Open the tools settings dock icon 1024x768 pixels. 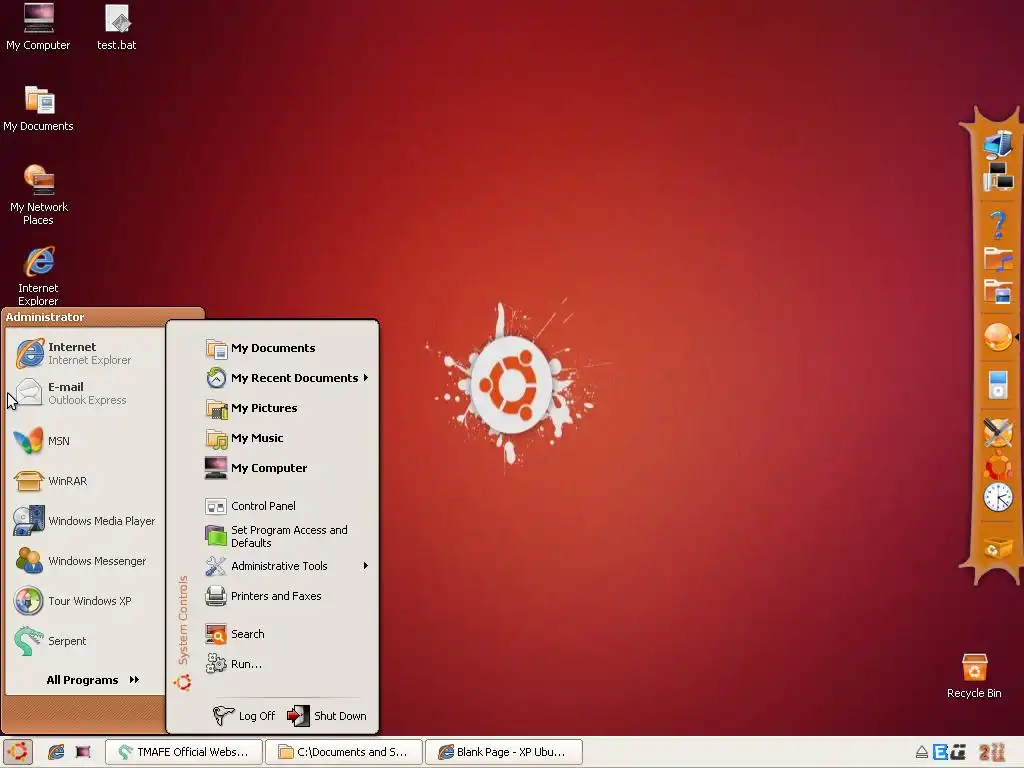pos(998,432)
